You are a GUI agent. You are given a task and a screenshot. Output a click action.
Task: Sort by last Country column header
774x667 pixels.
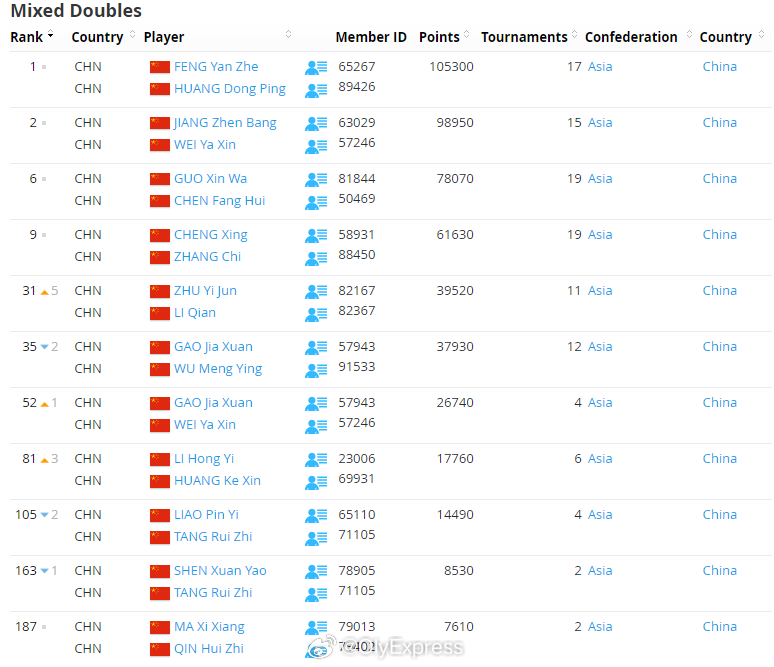pos(732,37)
